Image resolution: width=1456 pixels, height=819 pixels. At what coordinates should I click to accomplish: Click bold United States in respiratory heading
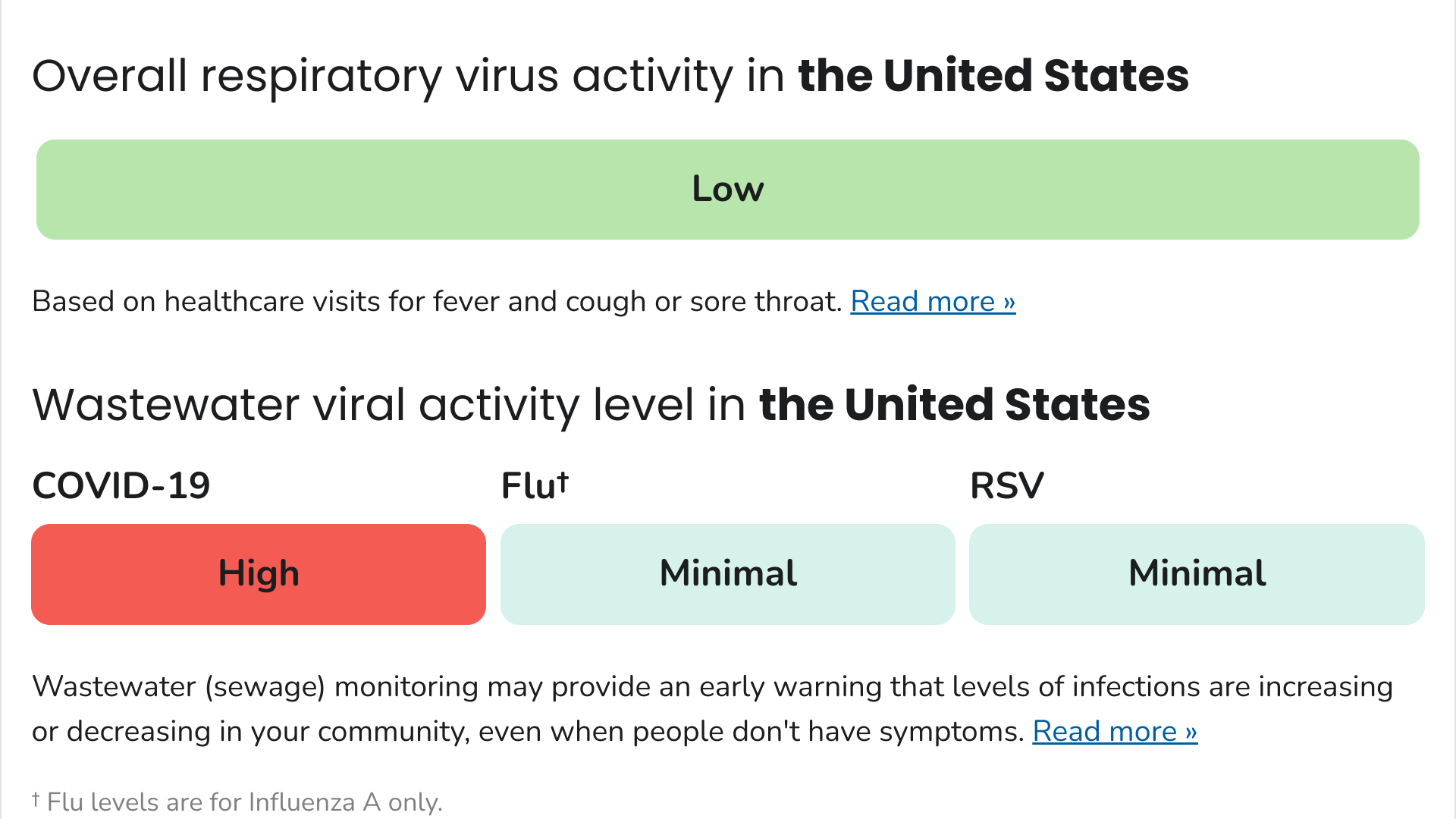click(x=993, y=76)
